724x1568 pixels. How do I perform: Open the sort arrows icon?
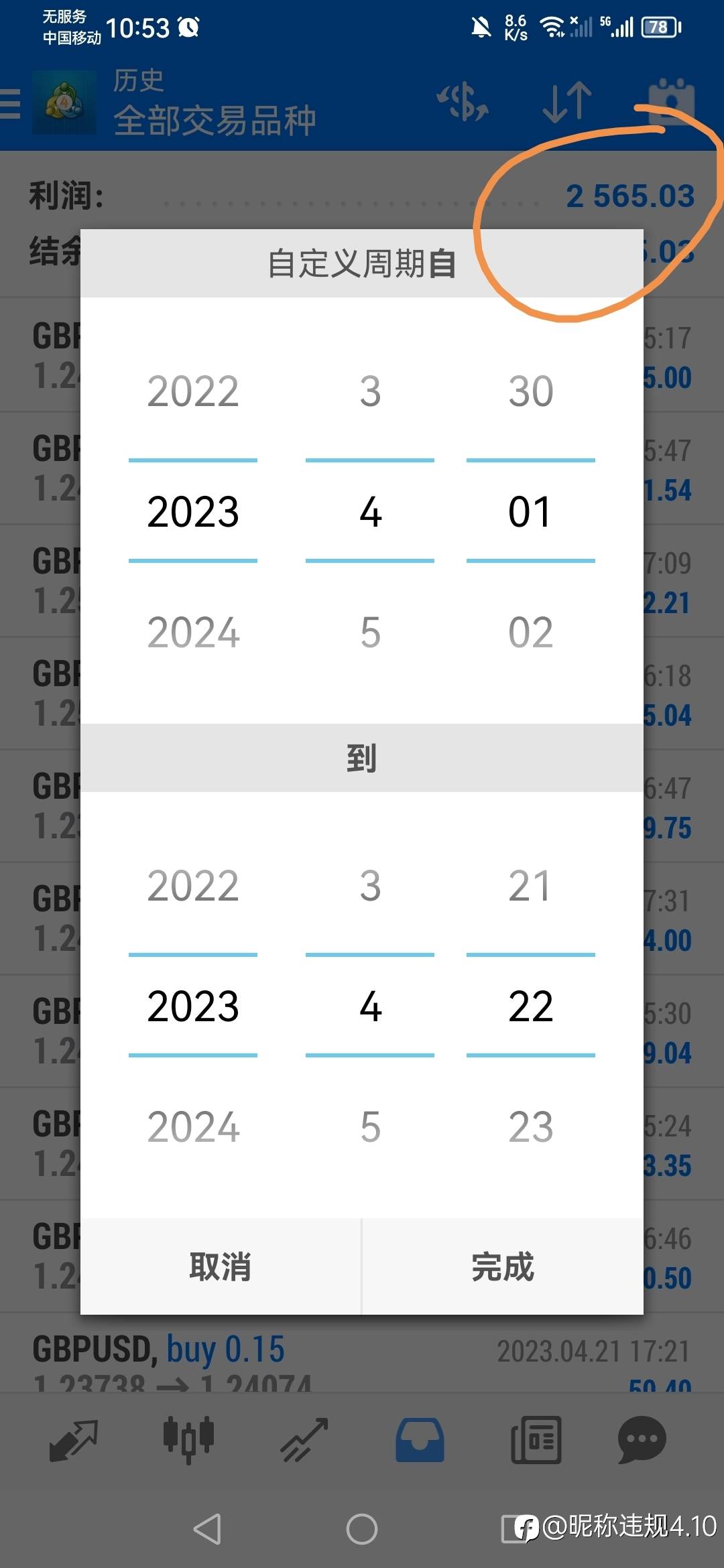click(567, 103)
